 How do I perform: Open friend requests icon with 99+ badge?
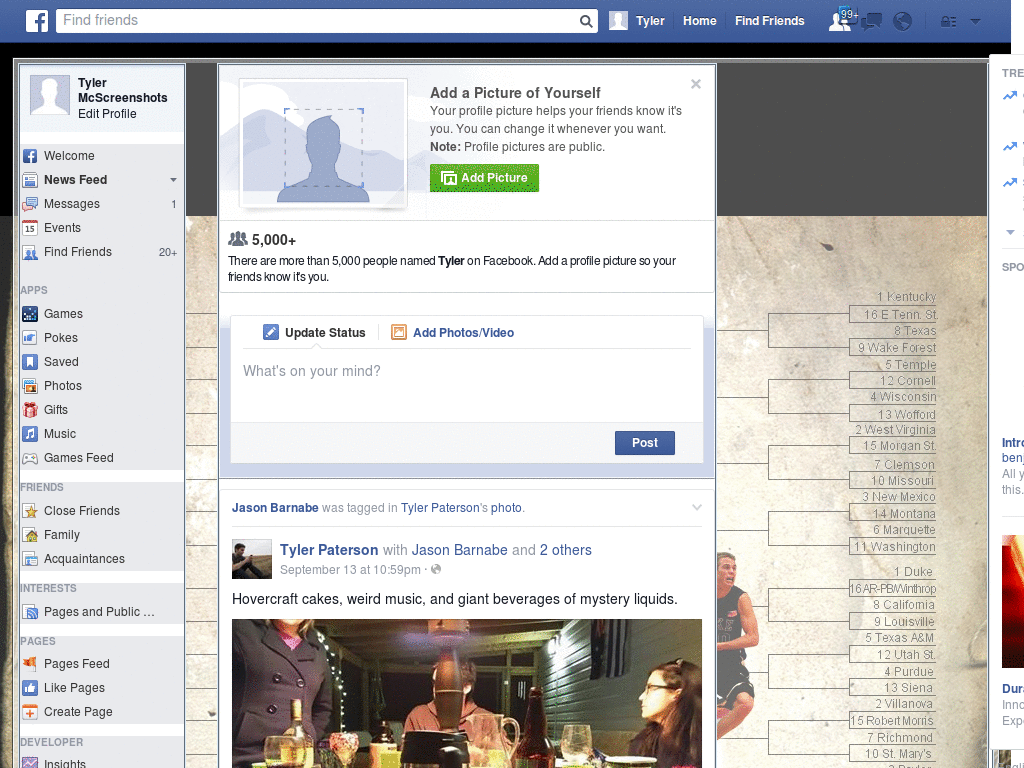click(x=841, y=20)
